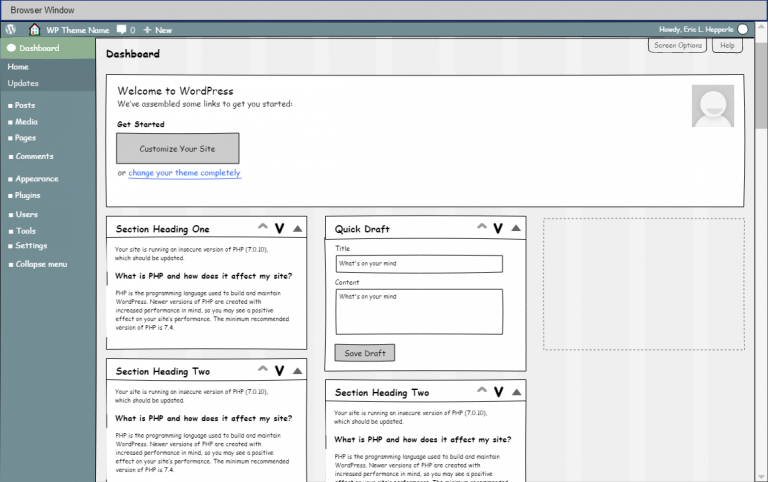Click New in the admin bar

(164, 30)
